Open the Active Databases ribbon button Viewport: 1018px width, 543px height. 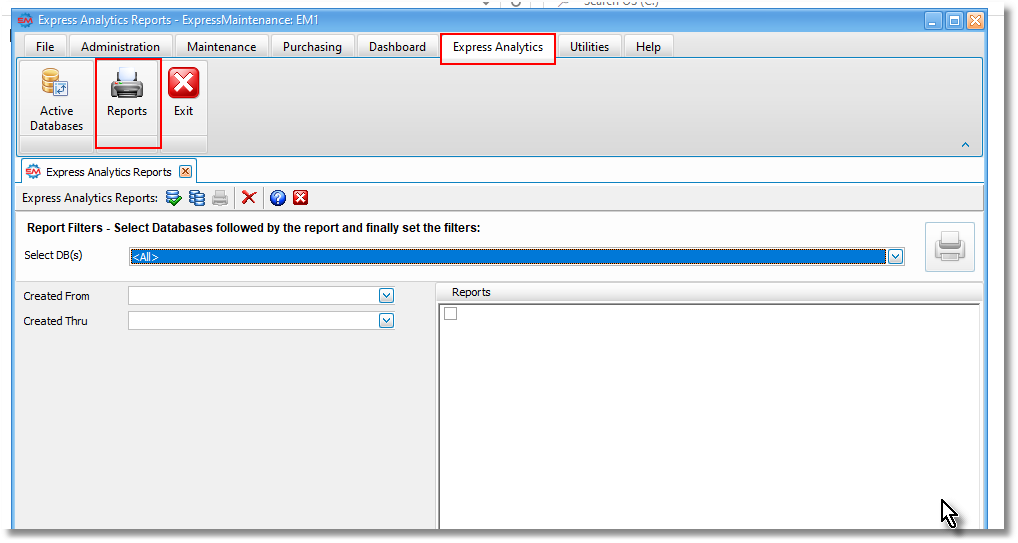point(56,99)
